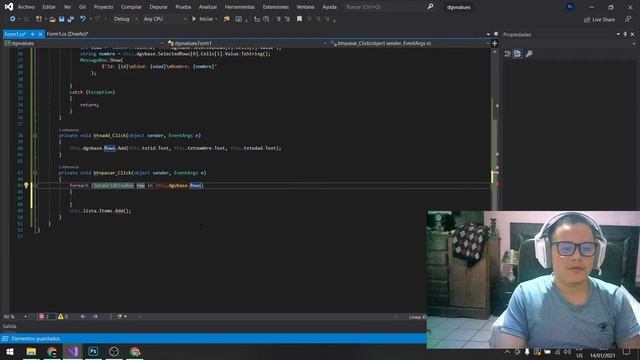Open the Propiedades panel options dropdown
Viewport: 640px width, 360px height.
click(618, 34)
